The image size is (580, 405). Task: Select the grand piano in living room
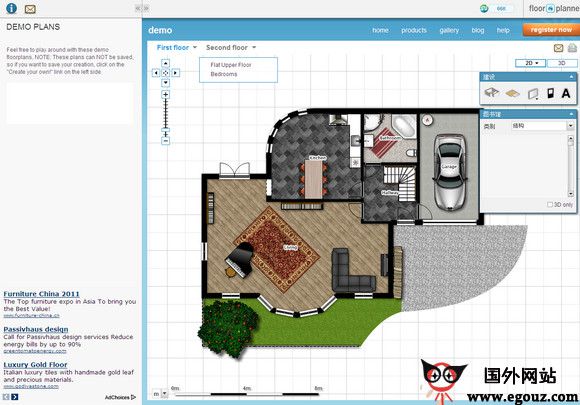(239, 260)
